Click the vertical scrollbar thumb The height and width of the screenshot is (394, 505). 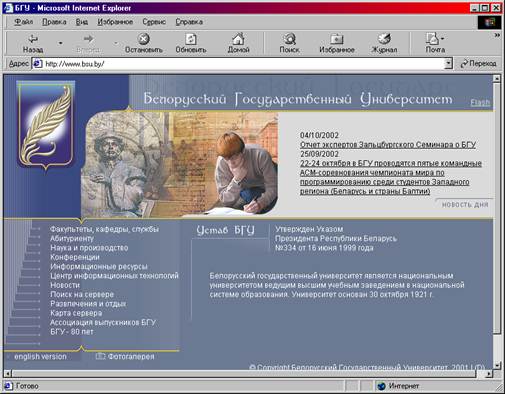click(x=497, y=208)
